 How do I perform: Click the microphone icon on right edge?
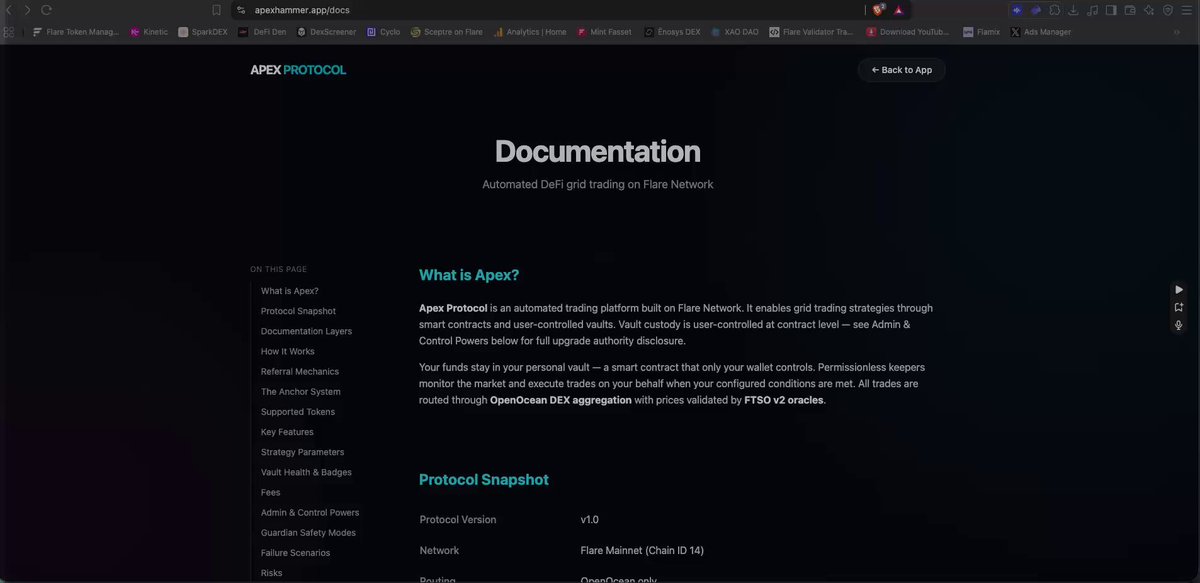tap(1179, 325)
